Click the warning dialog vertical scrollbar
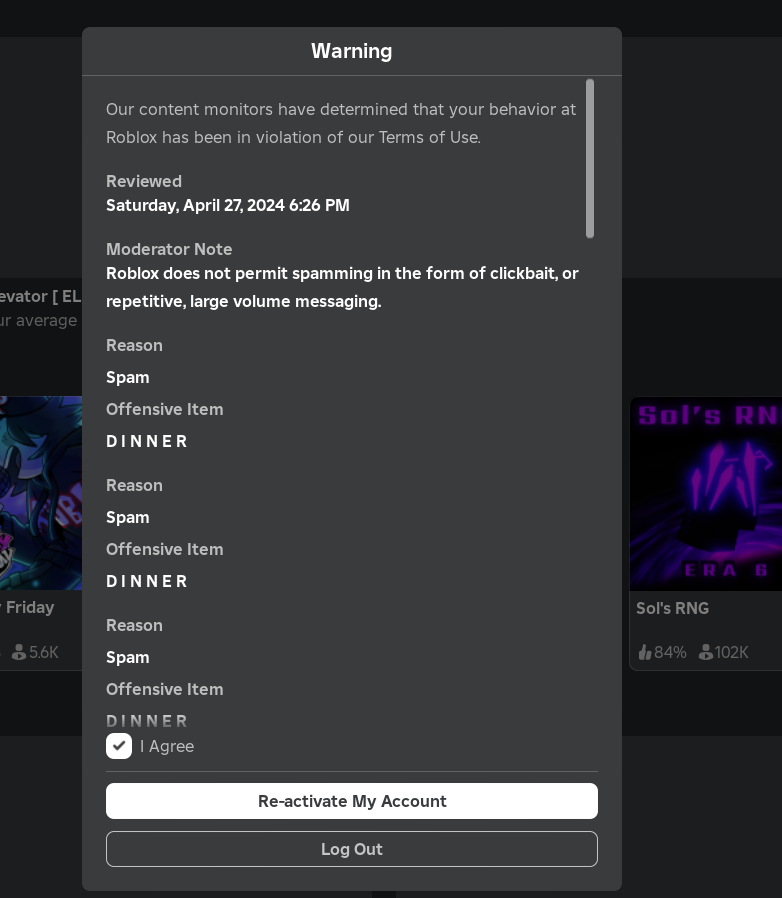 click(x=590, y=158)
